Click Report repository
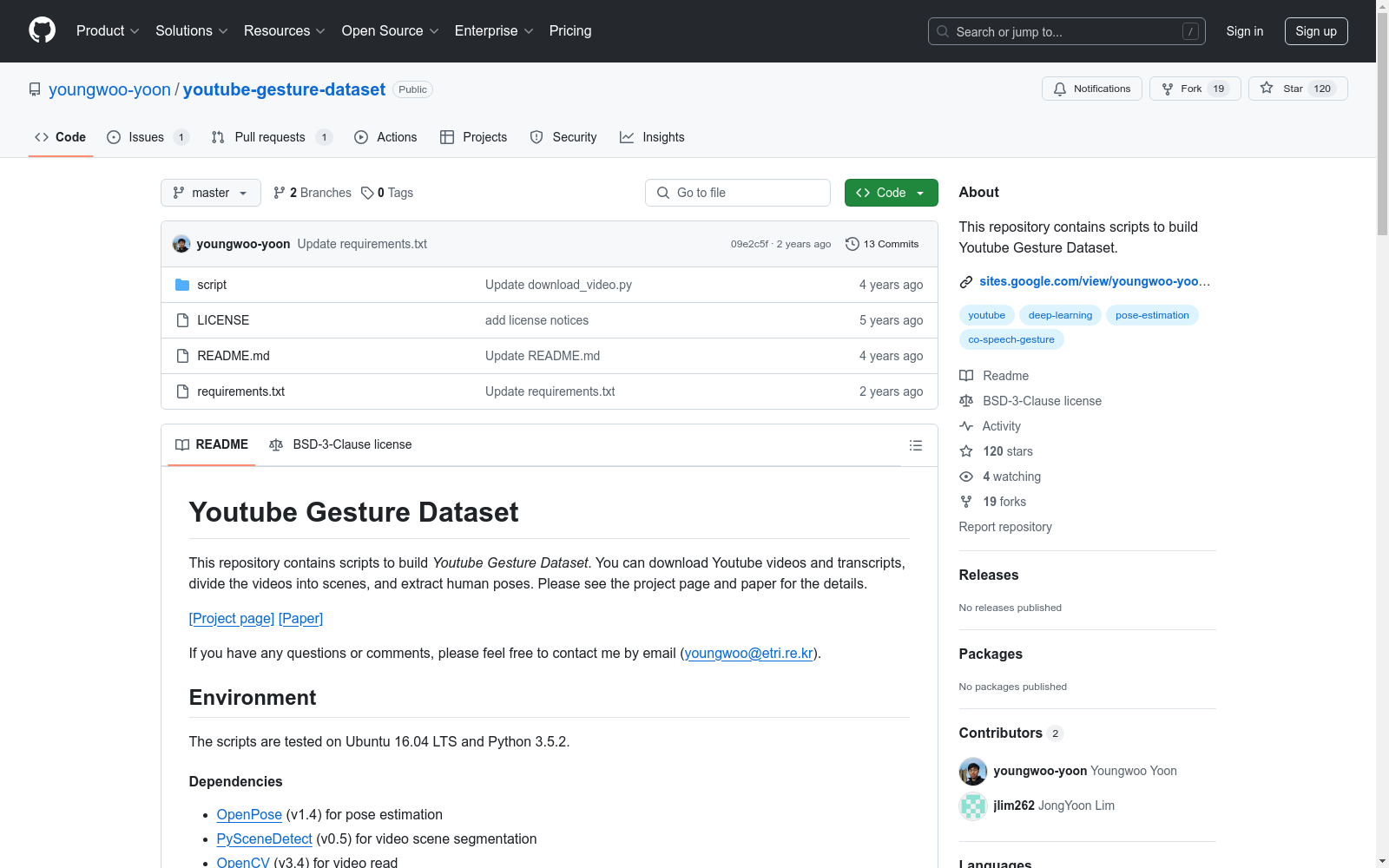 [x=1005, y=527]
